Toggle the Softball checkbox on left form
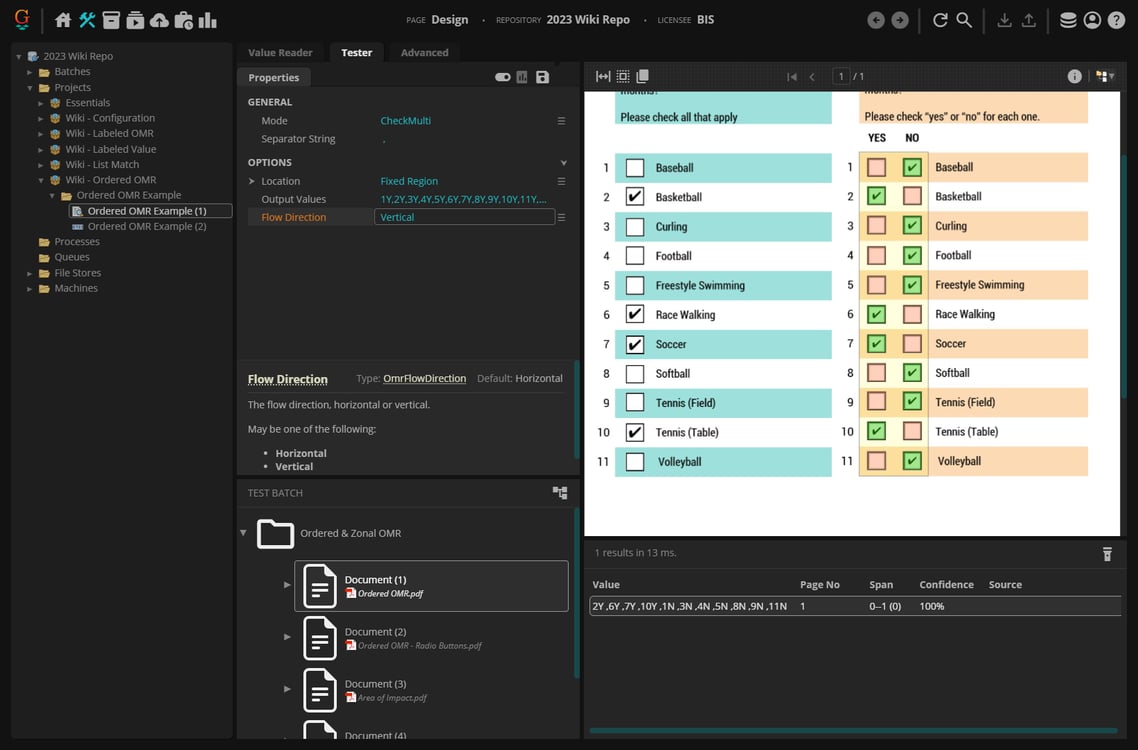The width and height of the screenshot is (1138, 750). click(x=634, y=374)
